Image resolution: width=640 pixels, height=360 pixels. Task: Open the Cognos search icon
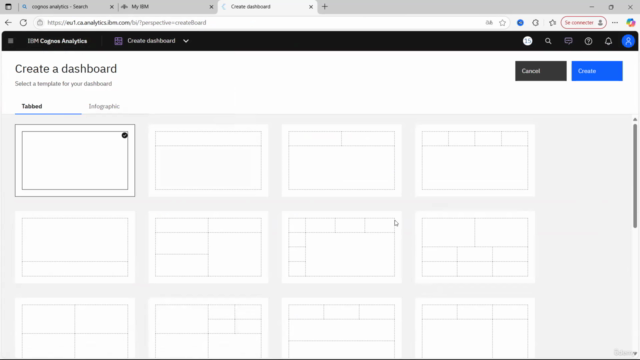[548, 41]
